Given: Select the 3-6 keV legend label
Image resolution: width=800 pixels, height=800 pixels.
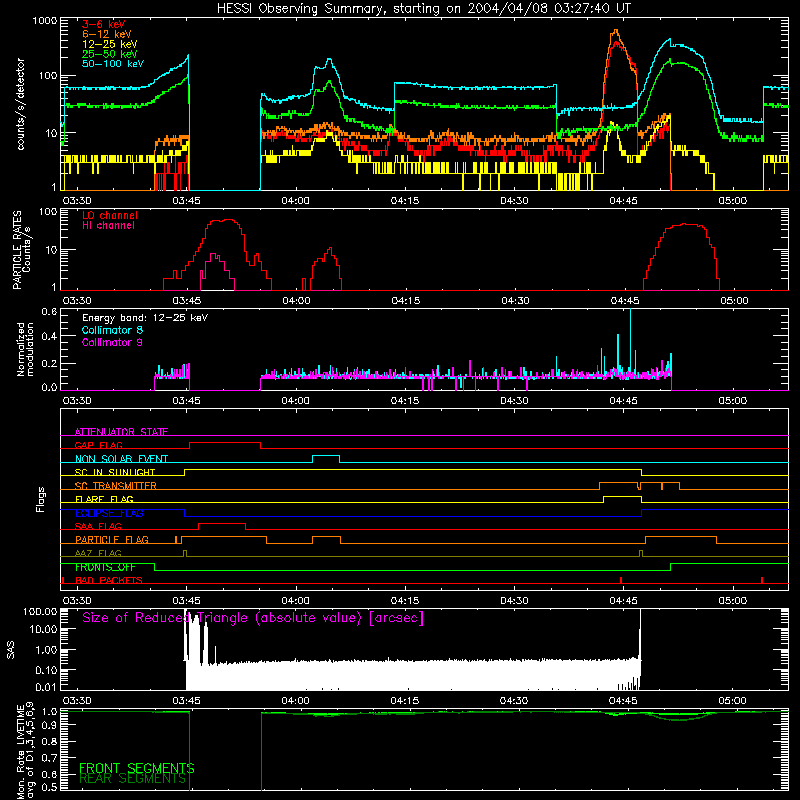Looking at the screenshot, I should coord(104,24).
